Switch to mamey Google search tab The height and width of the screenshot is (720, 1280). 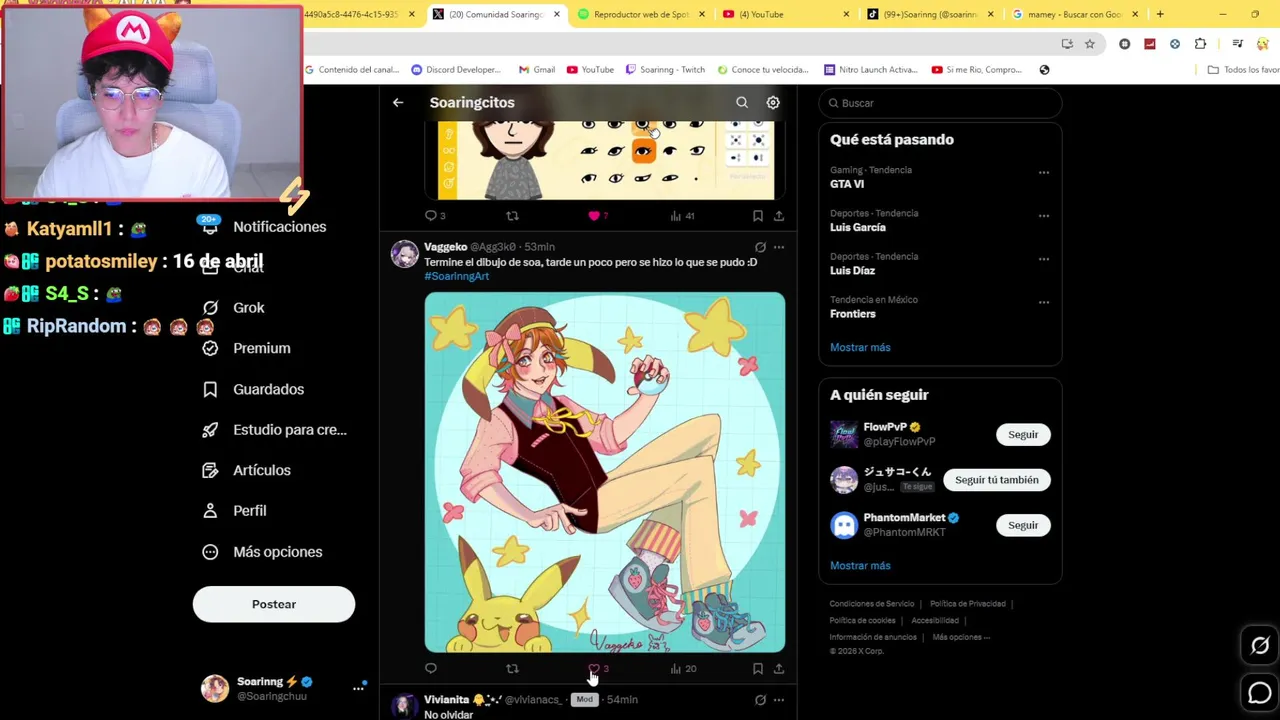(x=1074, y=14)
